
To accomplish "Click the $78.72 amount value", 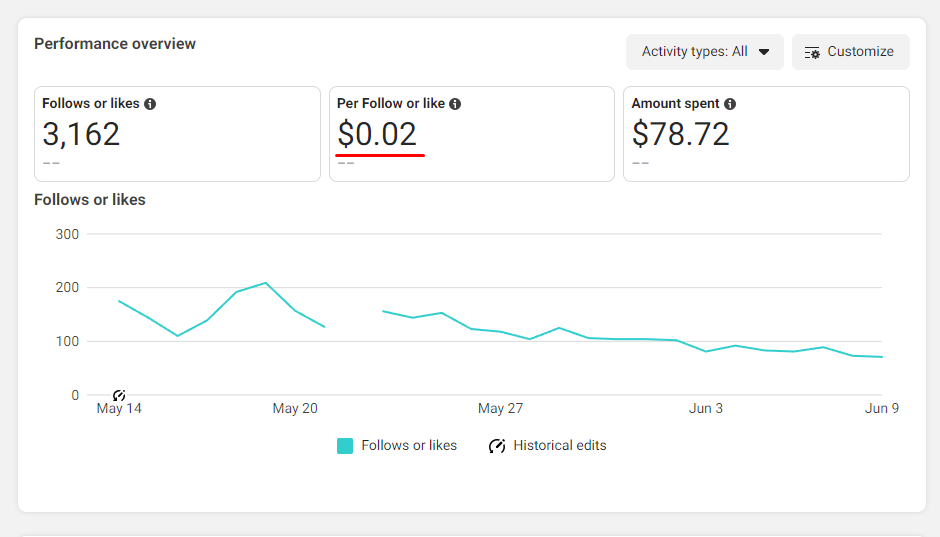I will [x=680, y=134].
